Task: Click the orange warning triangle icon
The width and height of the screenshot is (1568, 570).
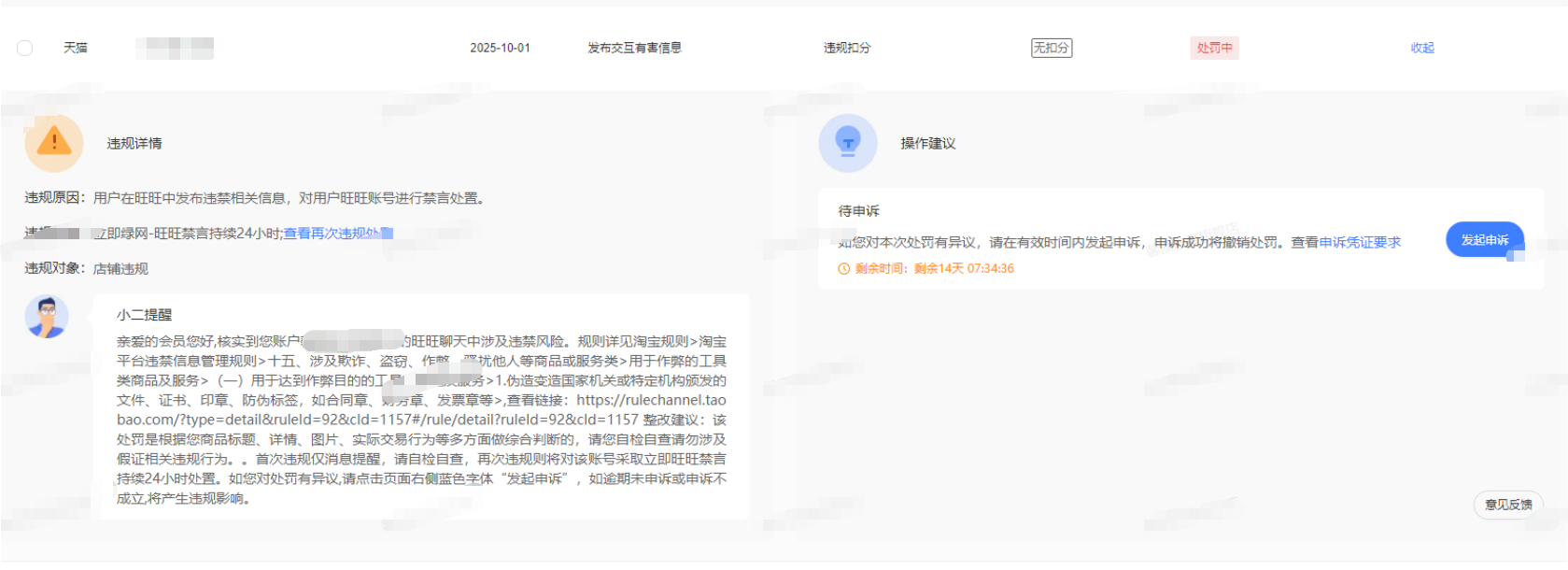Action: (x=54, y=142)
